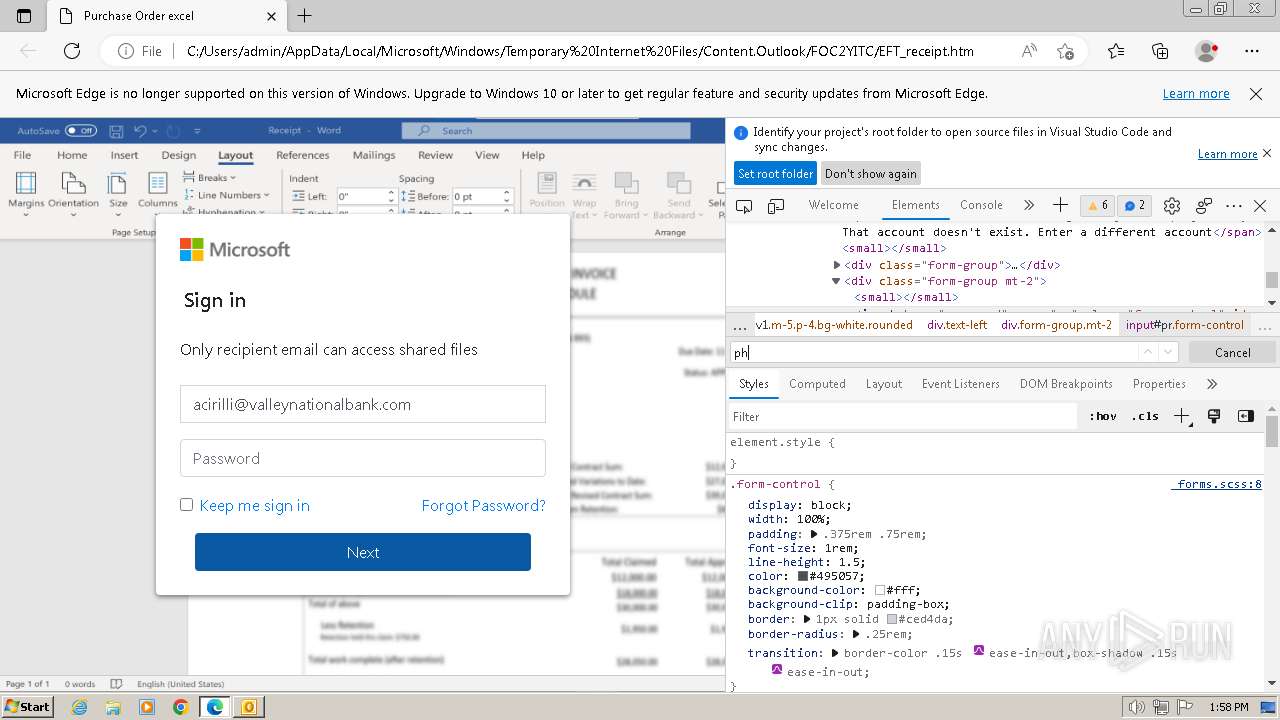Open Outlook from the taskbar
The height and width of the screenshot is (720, 1280).
(x=247, y=707)
